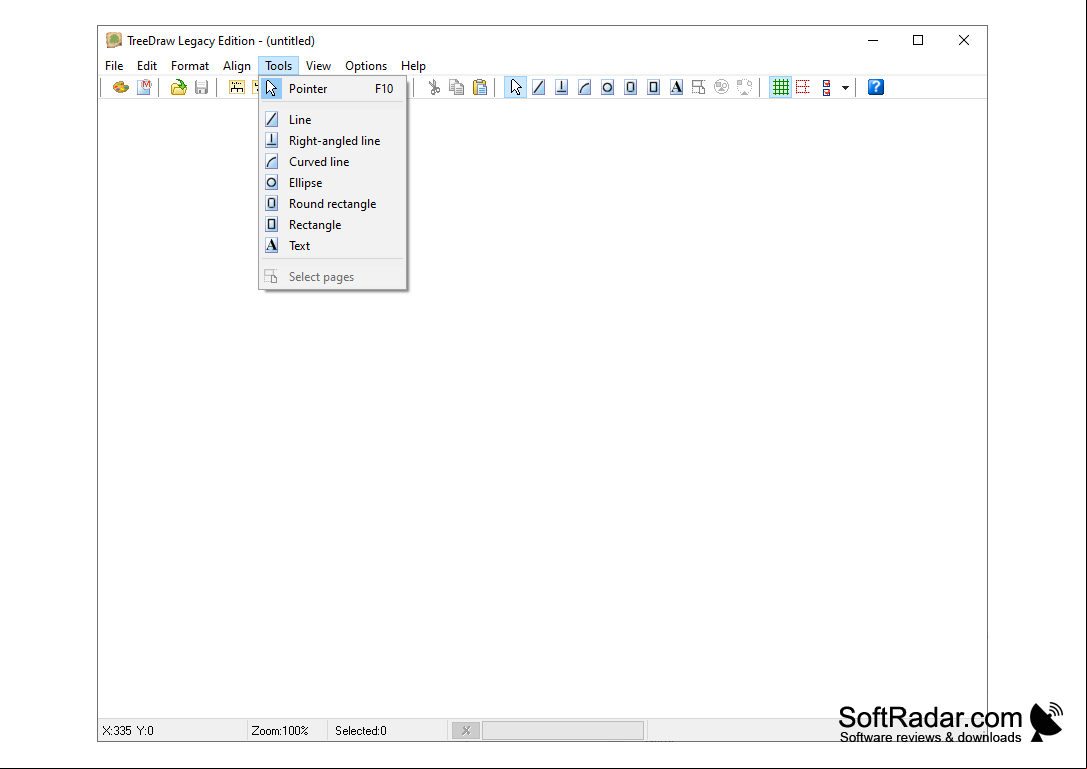
Task: Select the Curved line toolbar icon
Action: click(584, 87)
